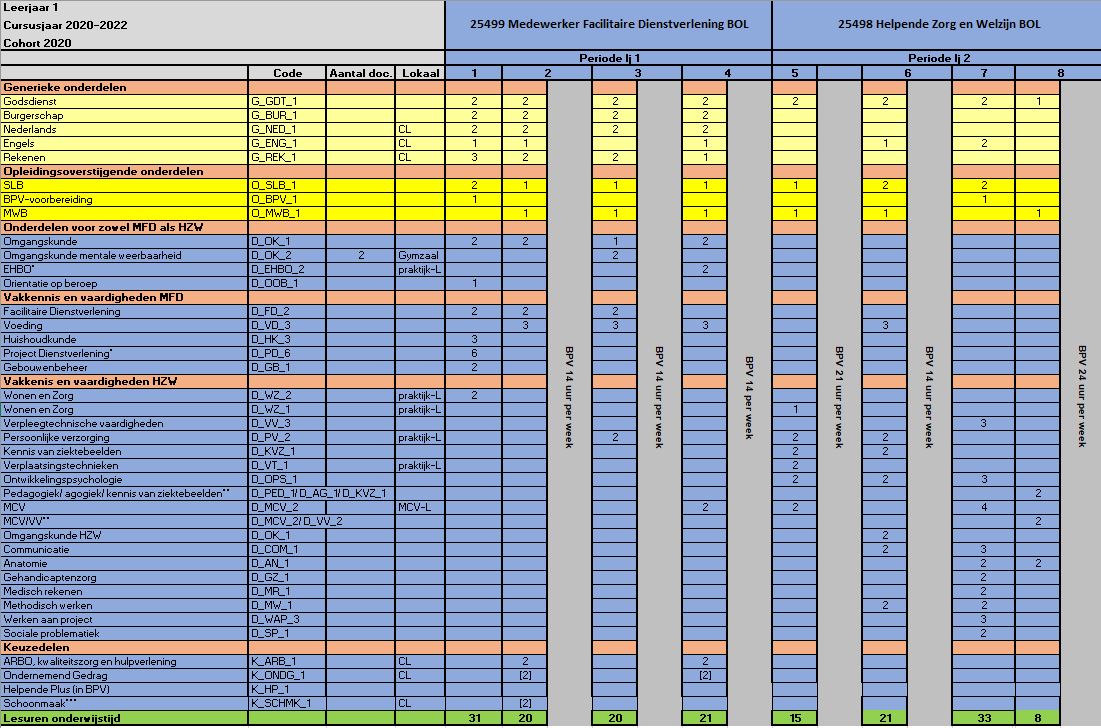Click the total "33" in the Lesuren row
This screenshot has width=1101, height=728.
click(984, 719)
